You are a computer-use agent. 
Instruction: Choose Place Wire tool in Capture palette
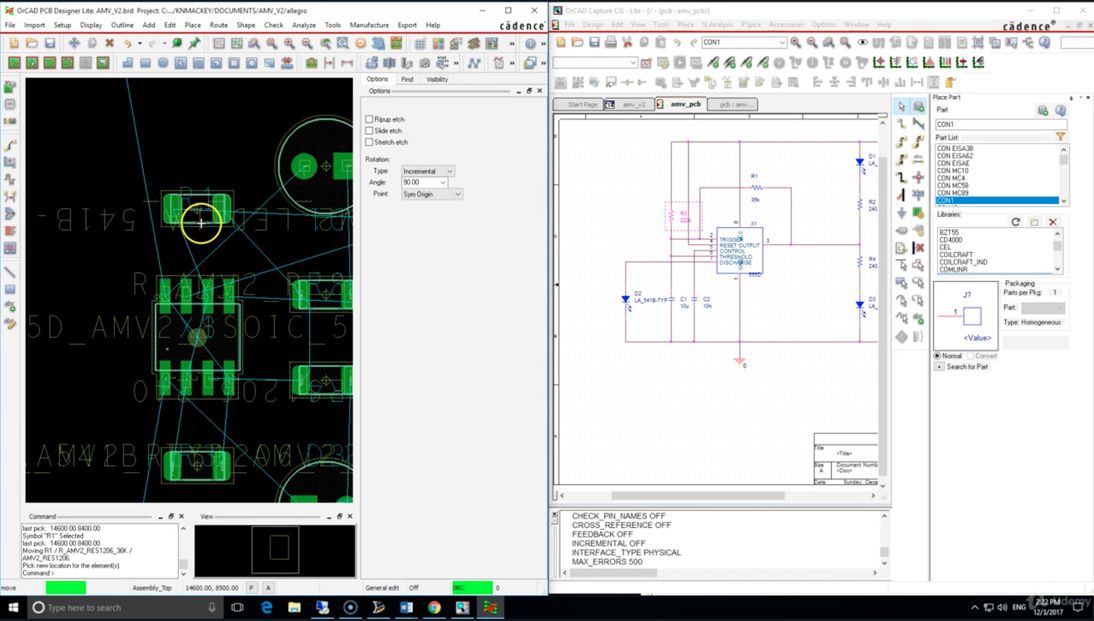tap(901, 124)
